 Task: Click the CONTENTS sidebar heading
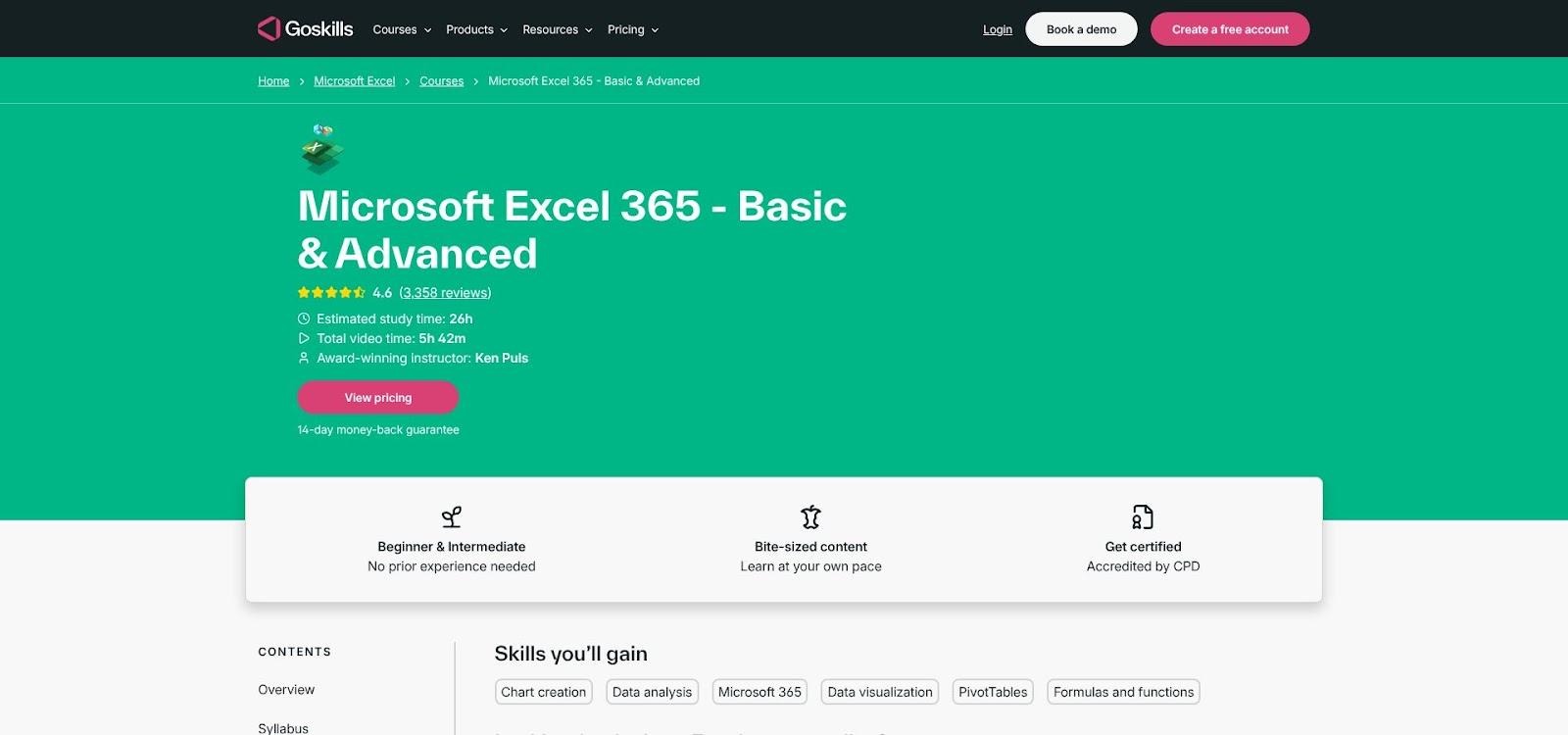295,652
